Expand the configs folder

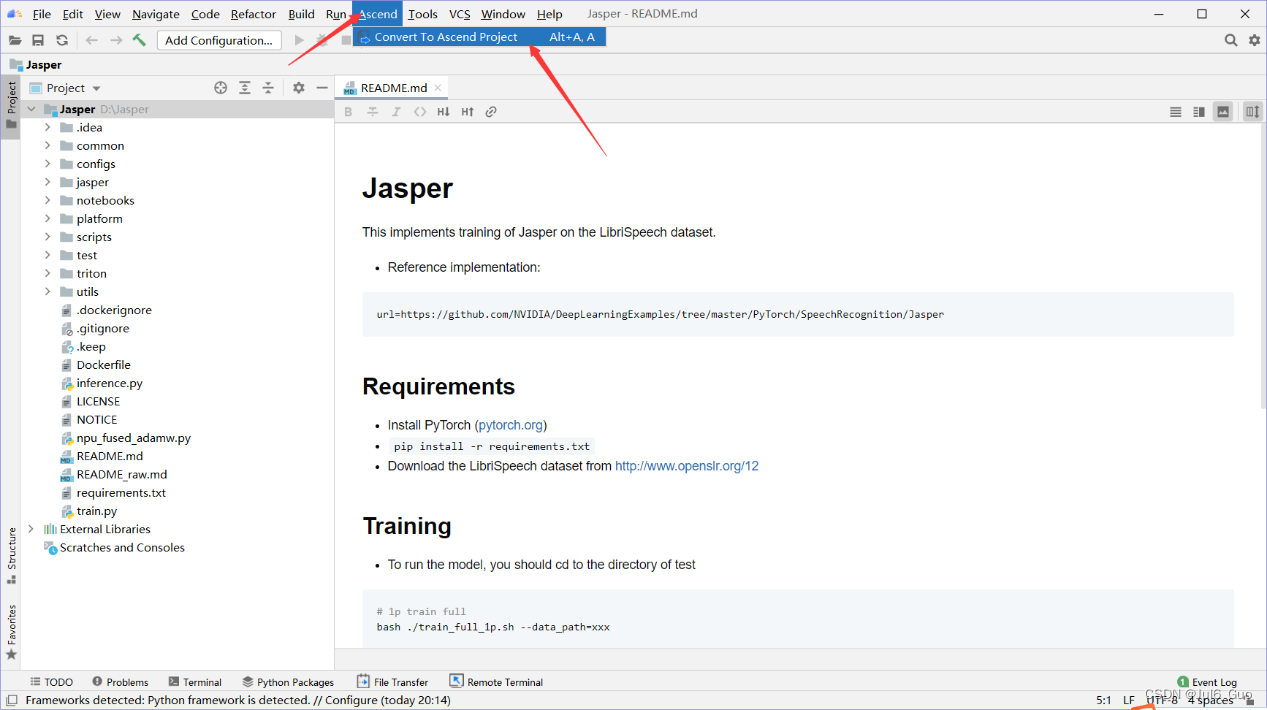(x=47, y=164)
